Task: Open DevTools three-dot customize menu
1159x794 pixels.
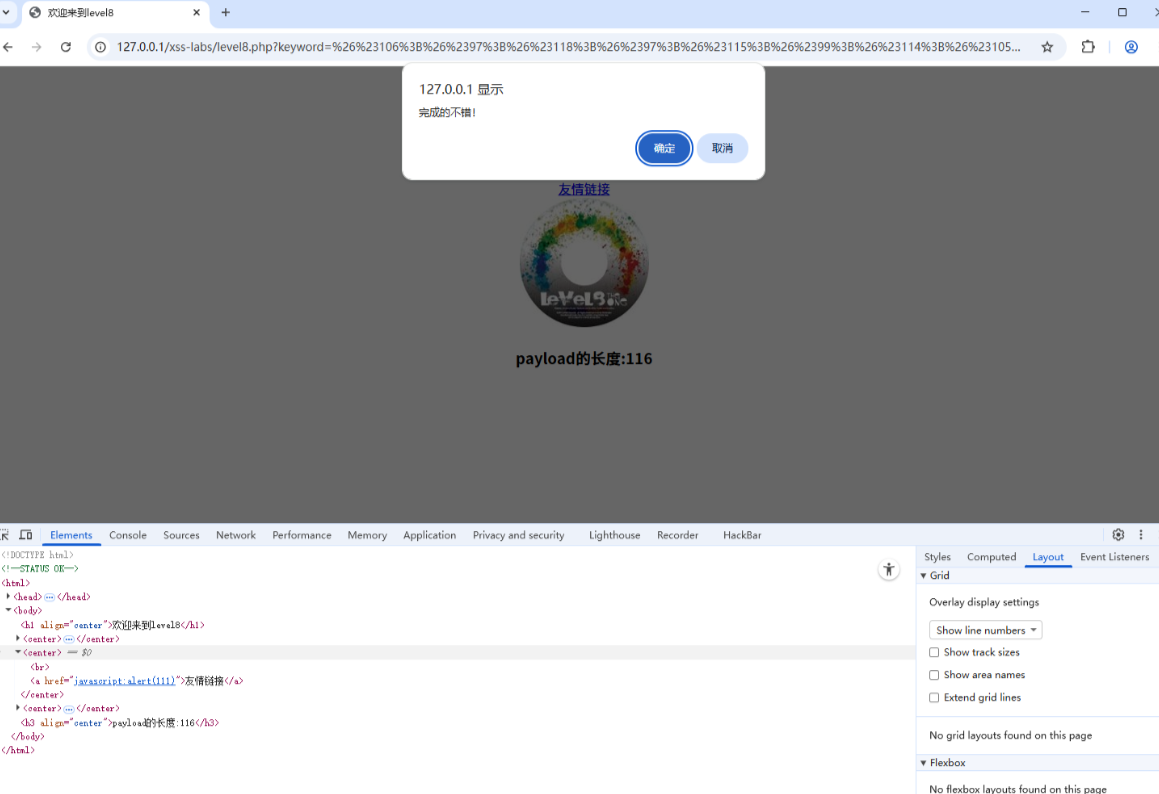Action: click(1141, 535)
